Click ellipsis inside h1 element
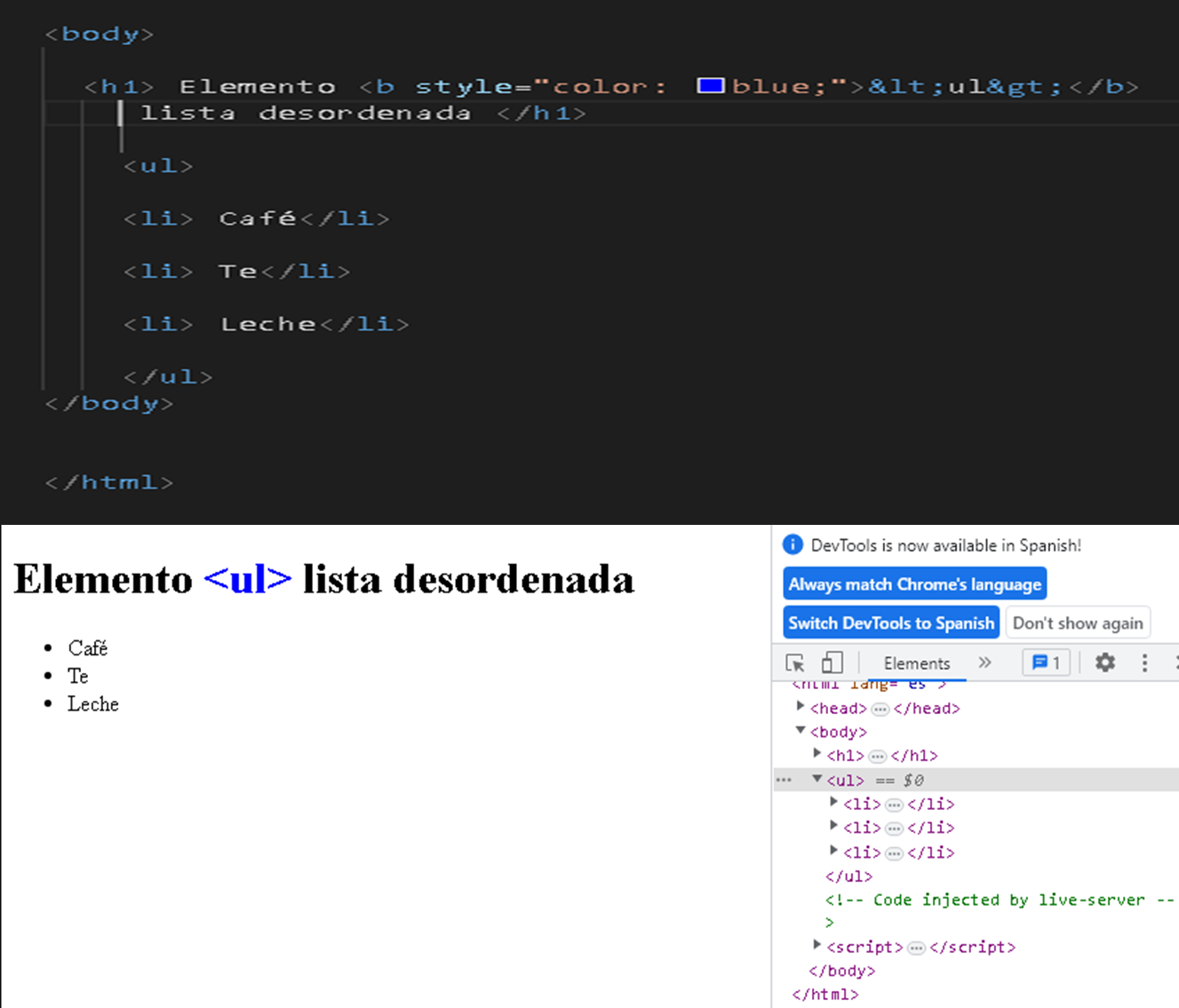Image resolution: width=1179 pixels, height=1008 pixels. (x=877, y=757)
